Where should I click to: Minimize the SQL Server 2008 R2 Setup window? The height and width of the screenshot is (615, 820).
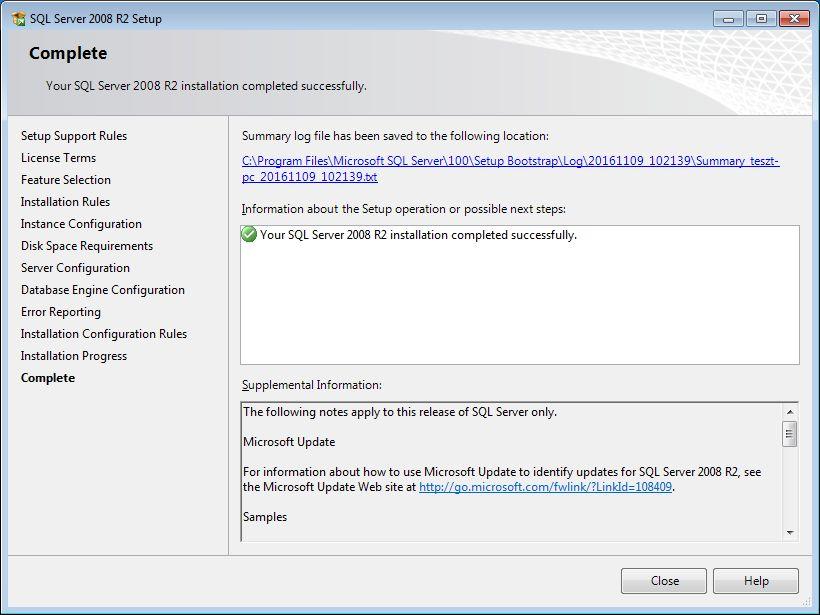point(728,19)
